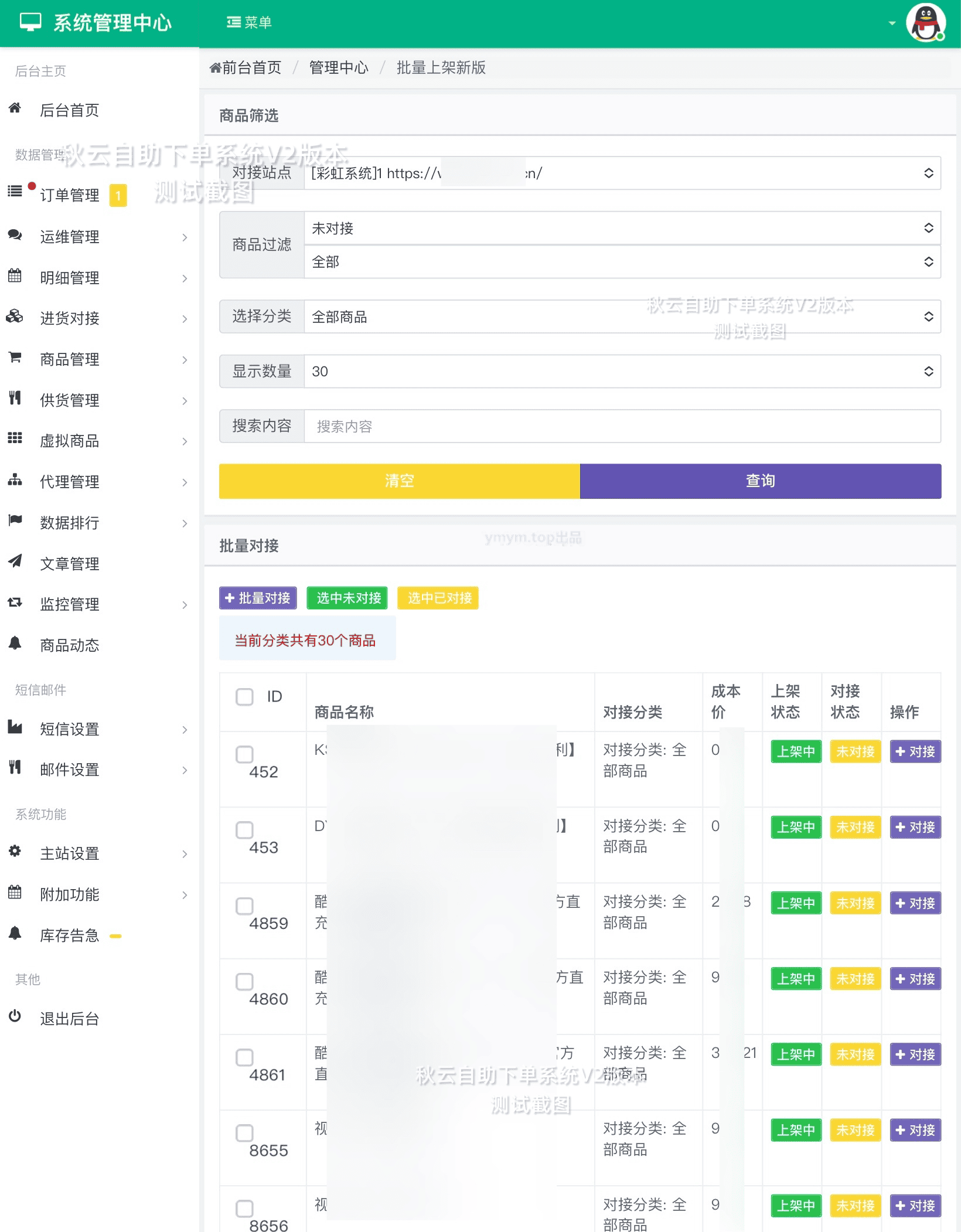This screenshot has width=961, height=1232.
Task: Click the grid icon for 虚拟商品
Action: click(15, 438)
